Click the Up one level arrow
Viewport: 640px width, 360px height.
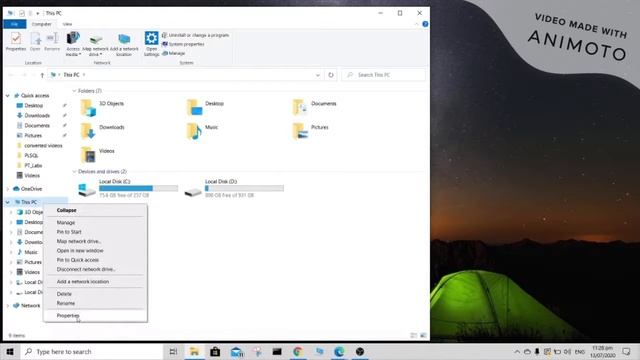point(42,75)
